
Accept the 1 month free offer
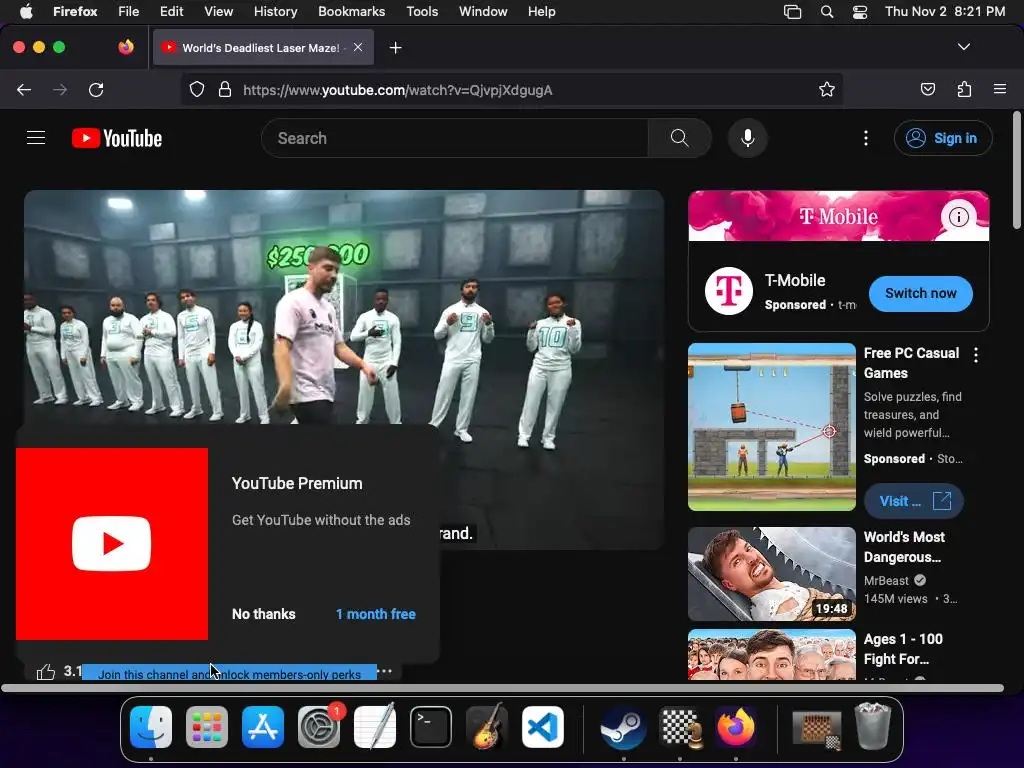[376, 614]
